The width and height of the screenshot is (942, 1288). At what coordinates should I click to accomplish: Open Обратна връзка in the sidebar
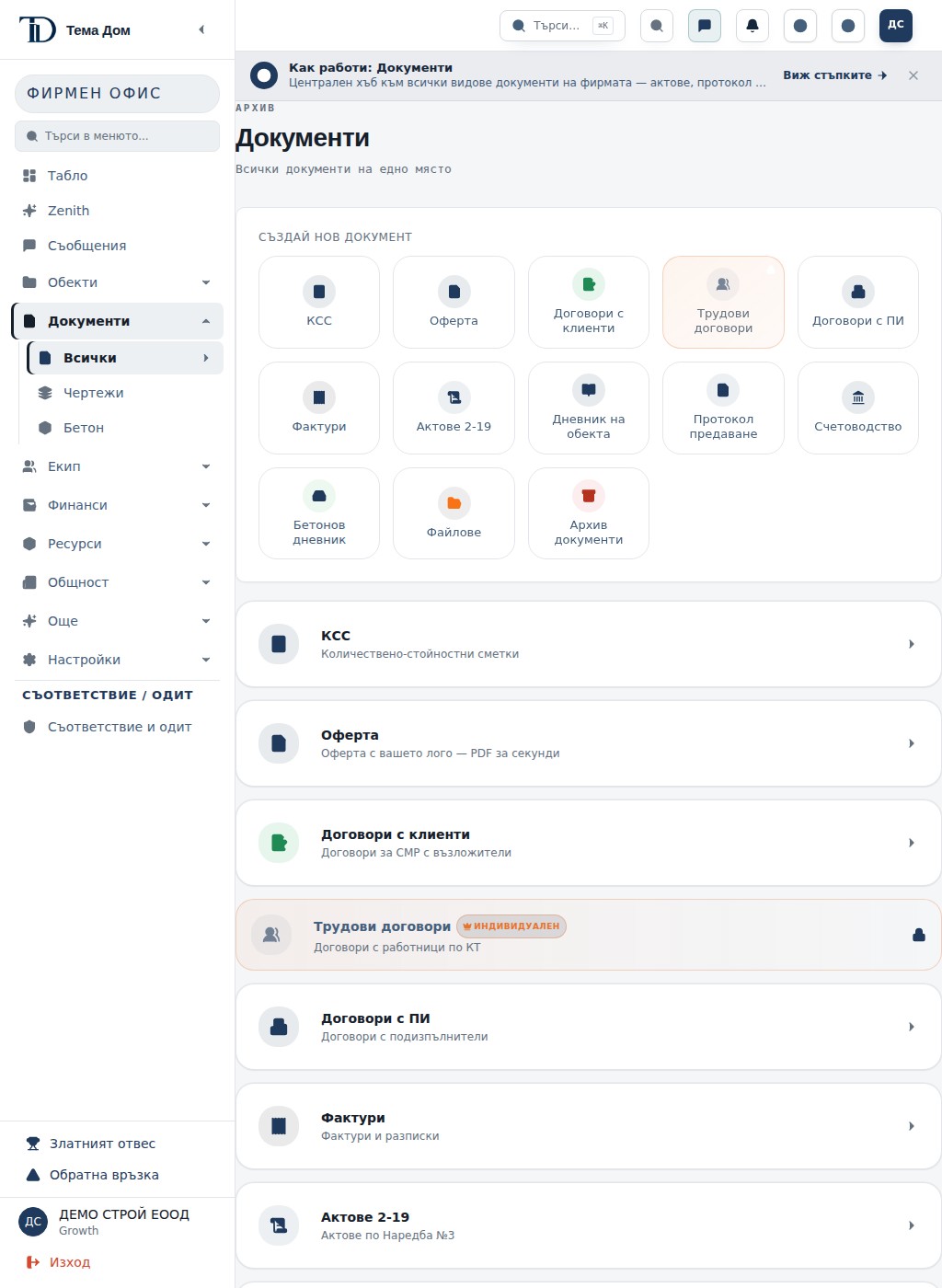[x=117, y=1175]
